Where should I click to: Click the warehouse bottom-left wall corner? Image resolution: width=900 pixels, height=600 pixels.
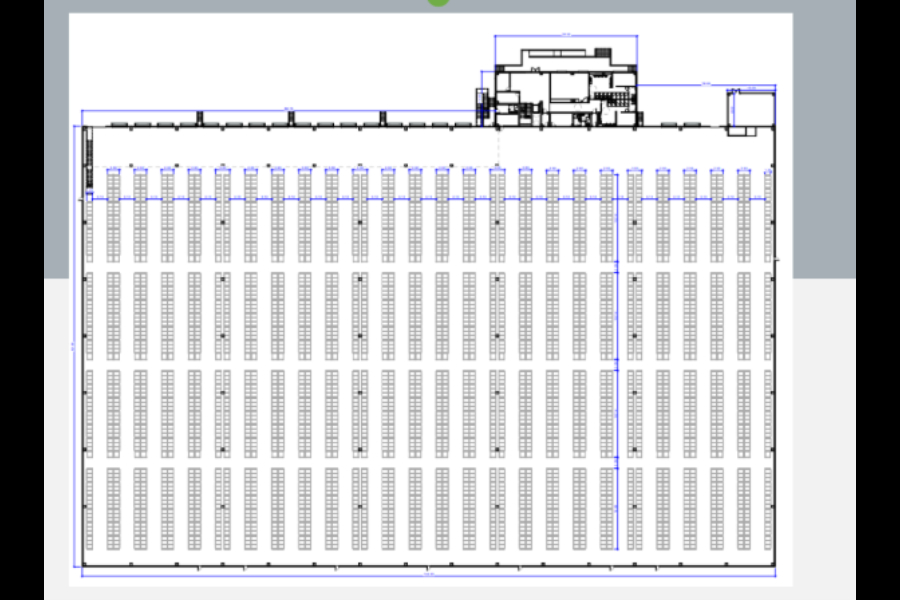[82, 566]
